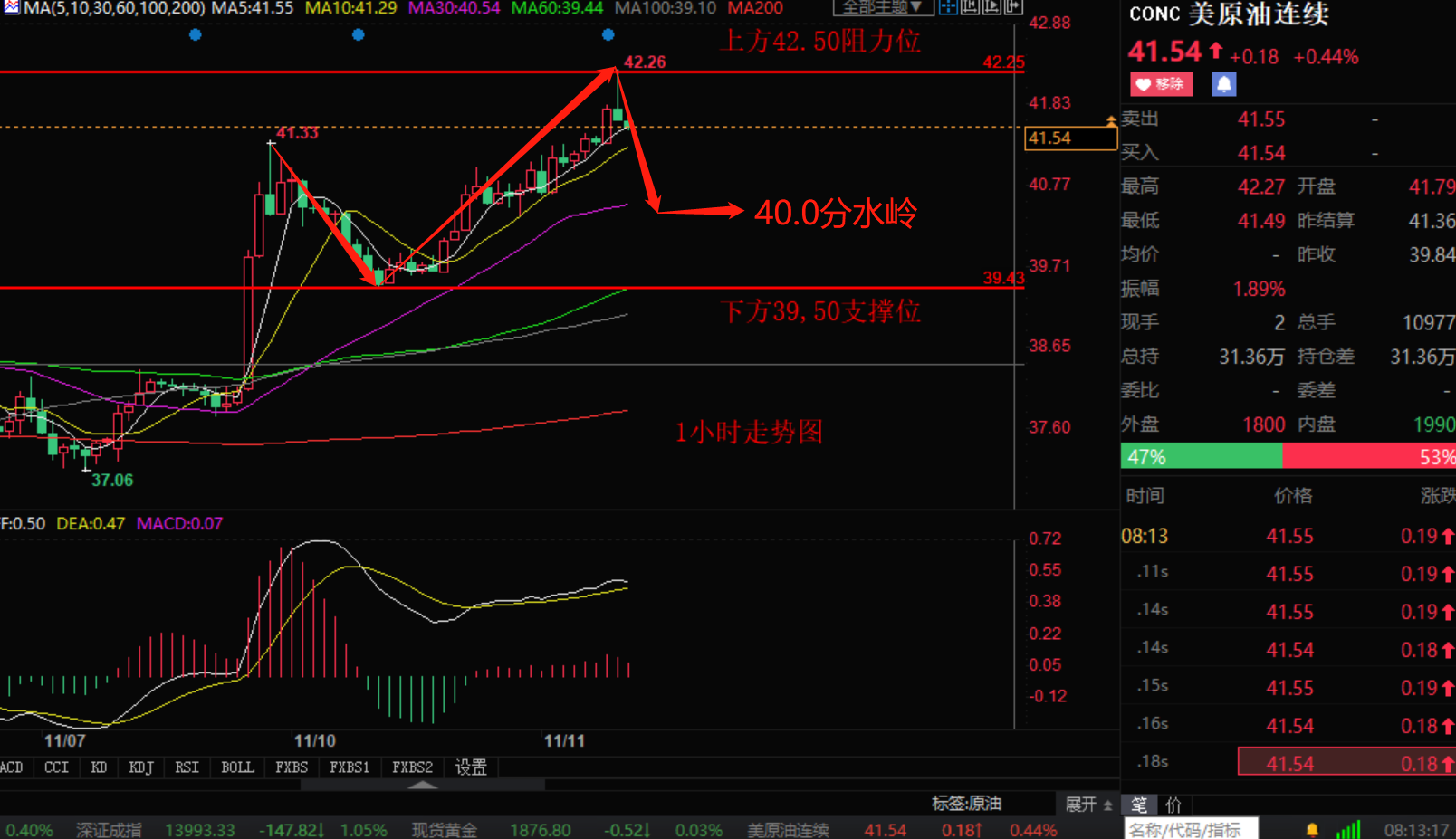Click the 37.06 low price label on chart
The image size is (1456, 839).
[112, 481]
